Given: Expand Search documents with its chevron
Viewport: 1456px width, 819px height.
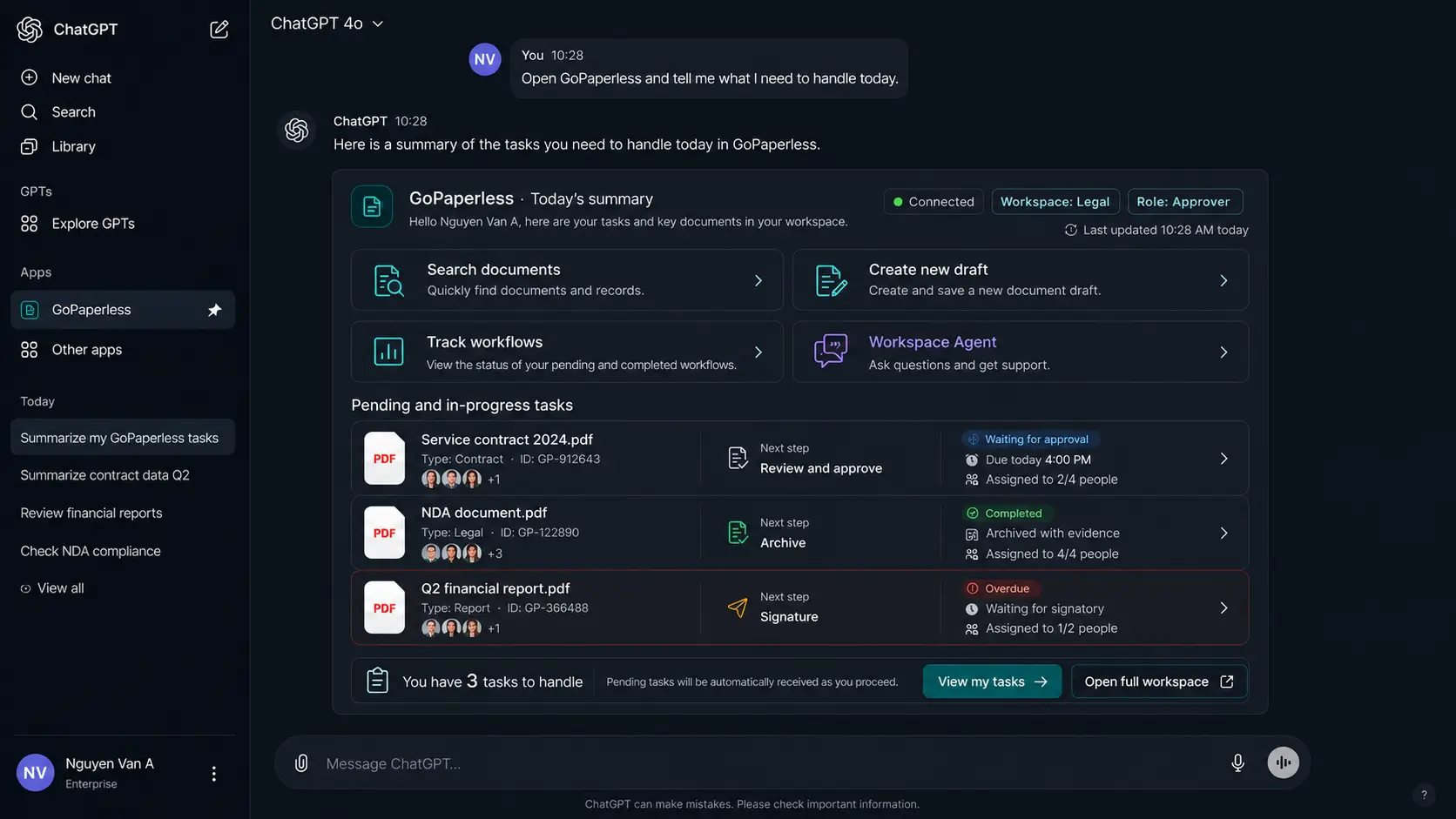Looking at the screenshot, I should pos(758,280).
